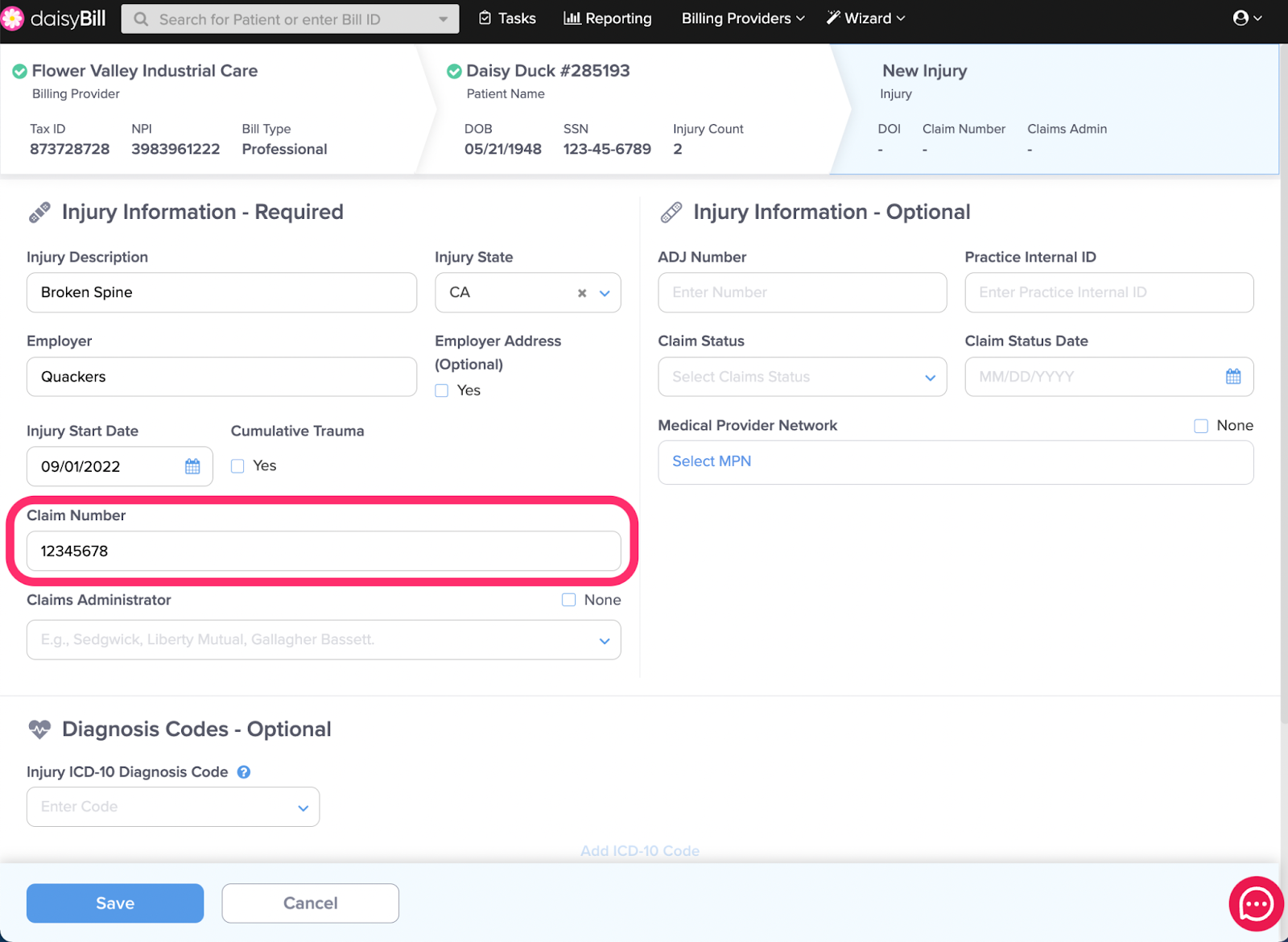This screenshot has height=942, width=1288.
Task: Click the ICD-10 Diagnosis Code help icon
Action: point(244,772)
